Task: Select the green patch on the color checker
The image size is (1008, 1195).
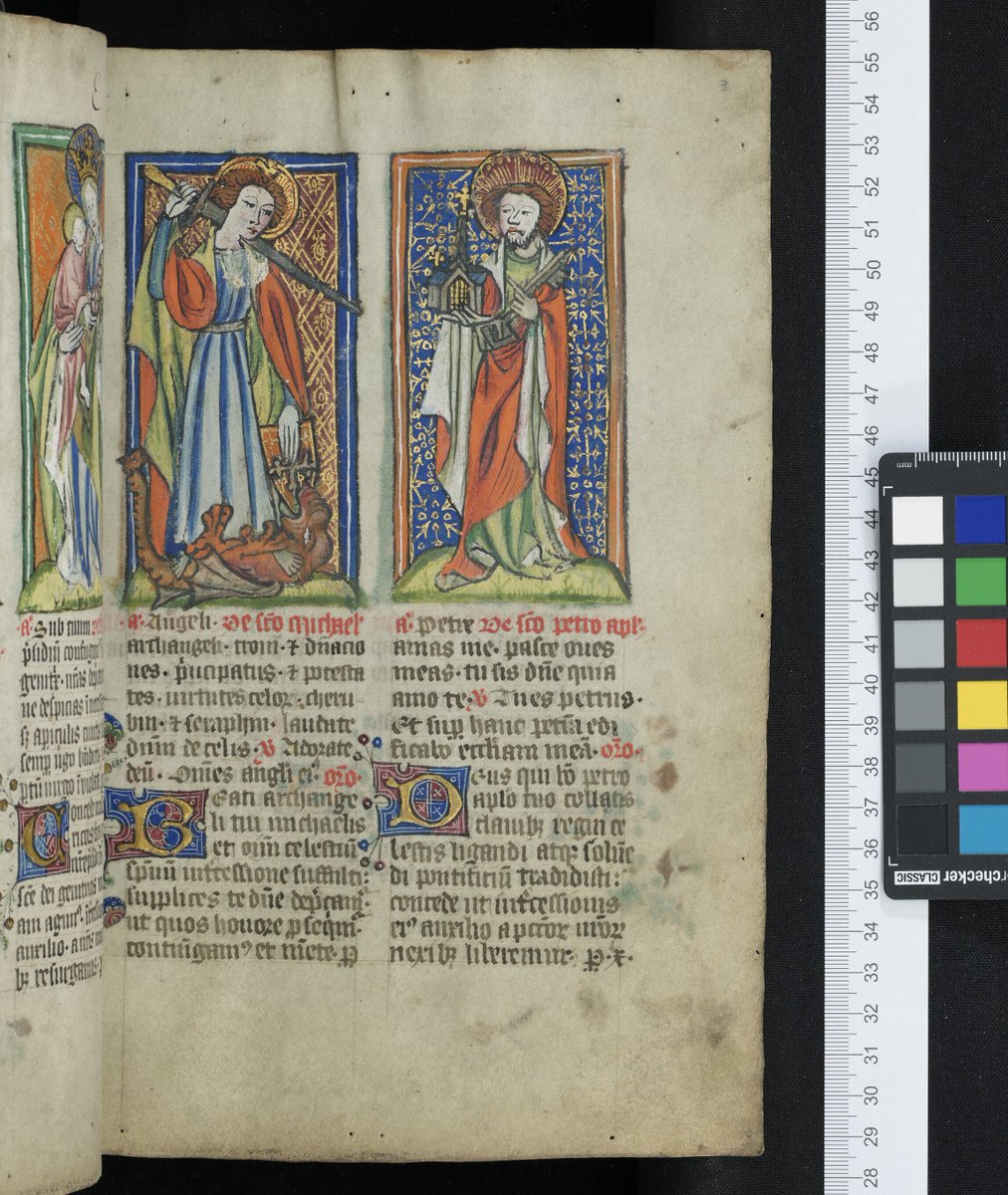Action: (x=981, y=582)
